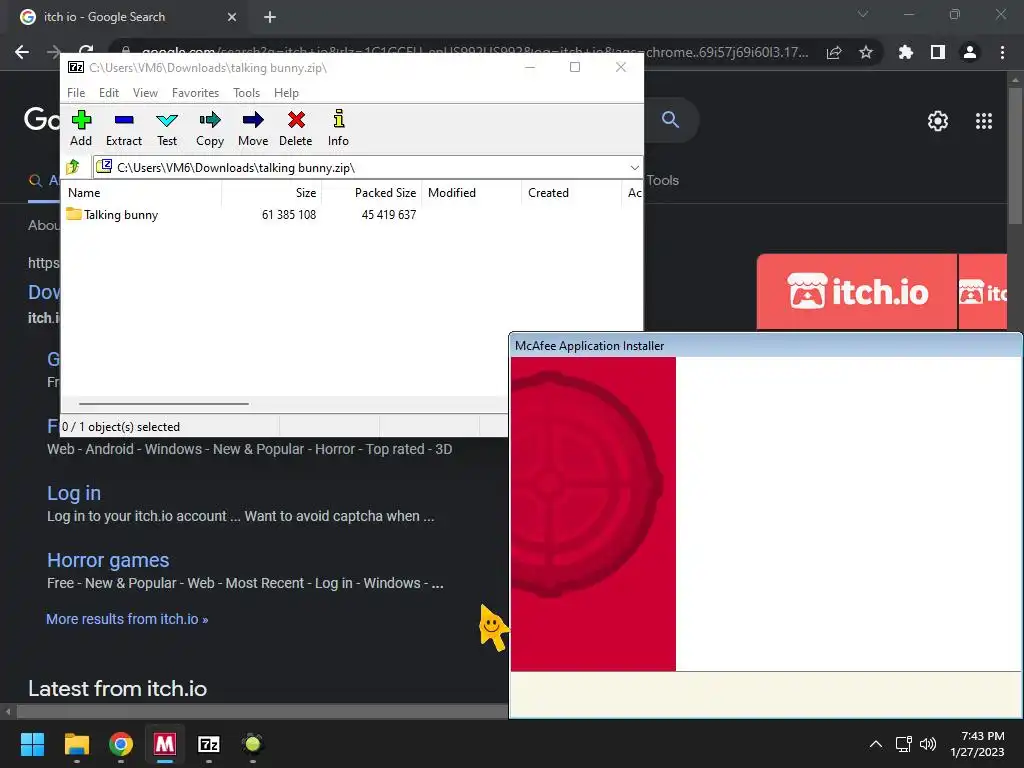Toggle Chrome side panel icon
This screenshot has height=768, width=1024.
[938, 52]
